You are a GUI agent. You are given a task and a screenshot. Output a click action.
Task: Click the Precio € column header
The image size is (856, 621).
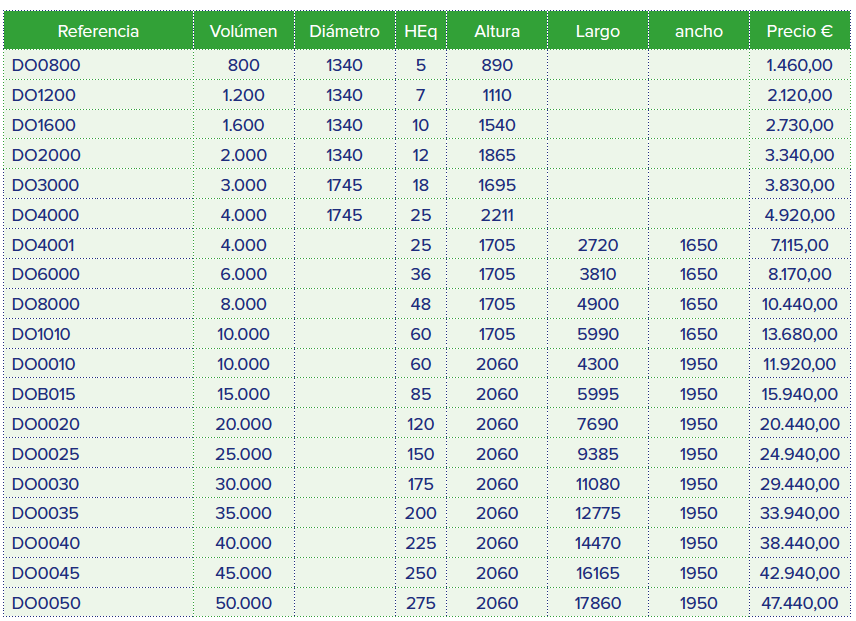pyautogui.click(x=800, y=31)
